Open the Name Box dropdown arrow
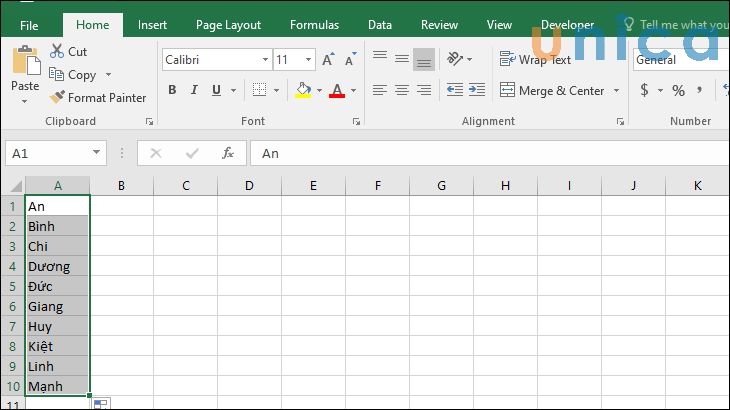The width and height of the screenshot is (730, 410). coord(97,153)
